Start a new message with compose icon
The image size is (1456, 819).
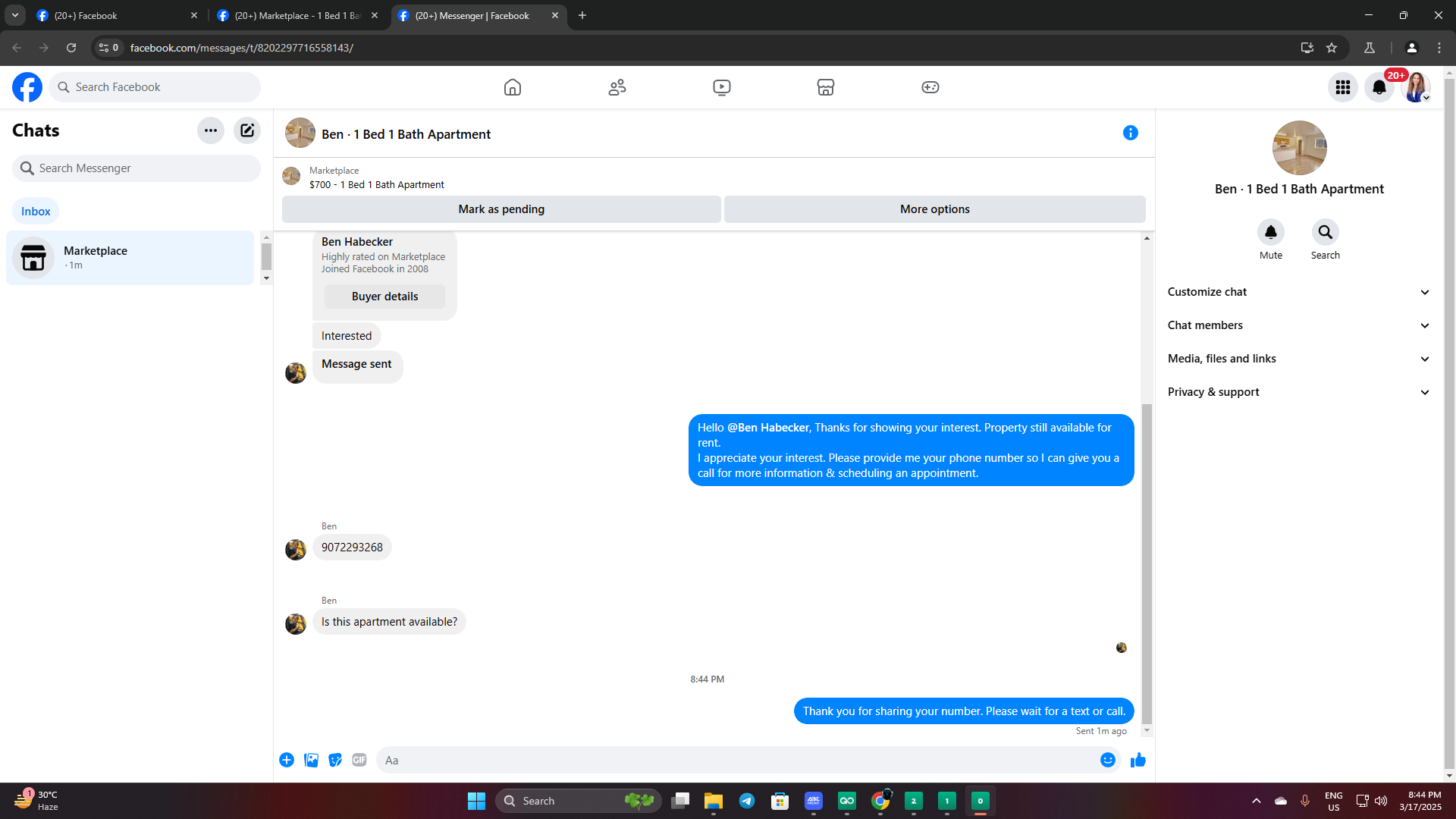247,130
